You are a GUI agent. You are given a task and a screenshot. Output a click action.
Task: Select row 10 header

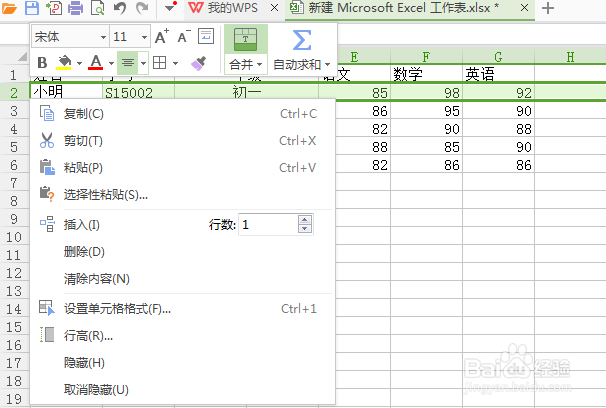pos(14,237)
